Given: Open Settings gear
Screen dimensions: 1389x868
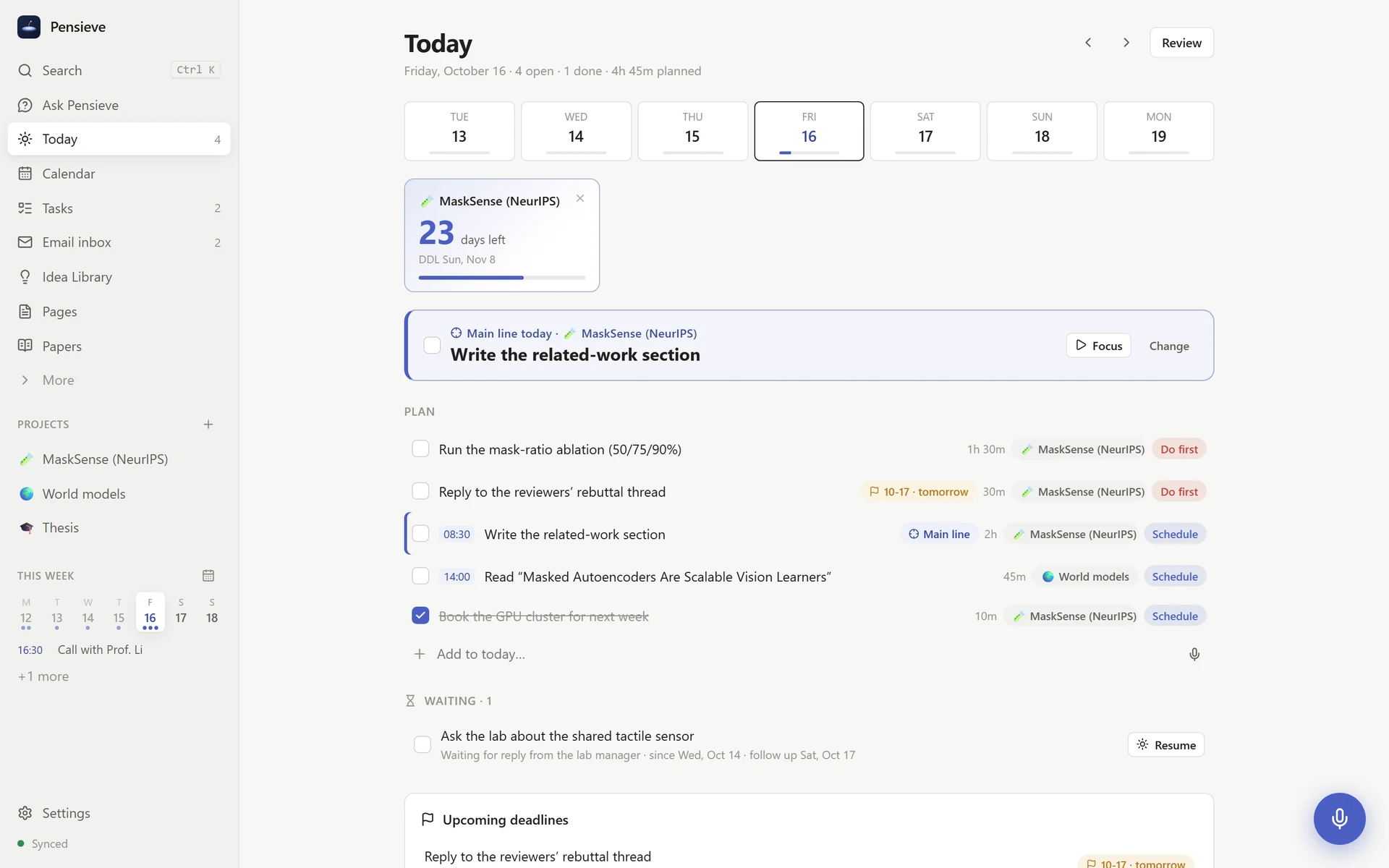Looking at the screenshot, I should [x=25, y=813].
